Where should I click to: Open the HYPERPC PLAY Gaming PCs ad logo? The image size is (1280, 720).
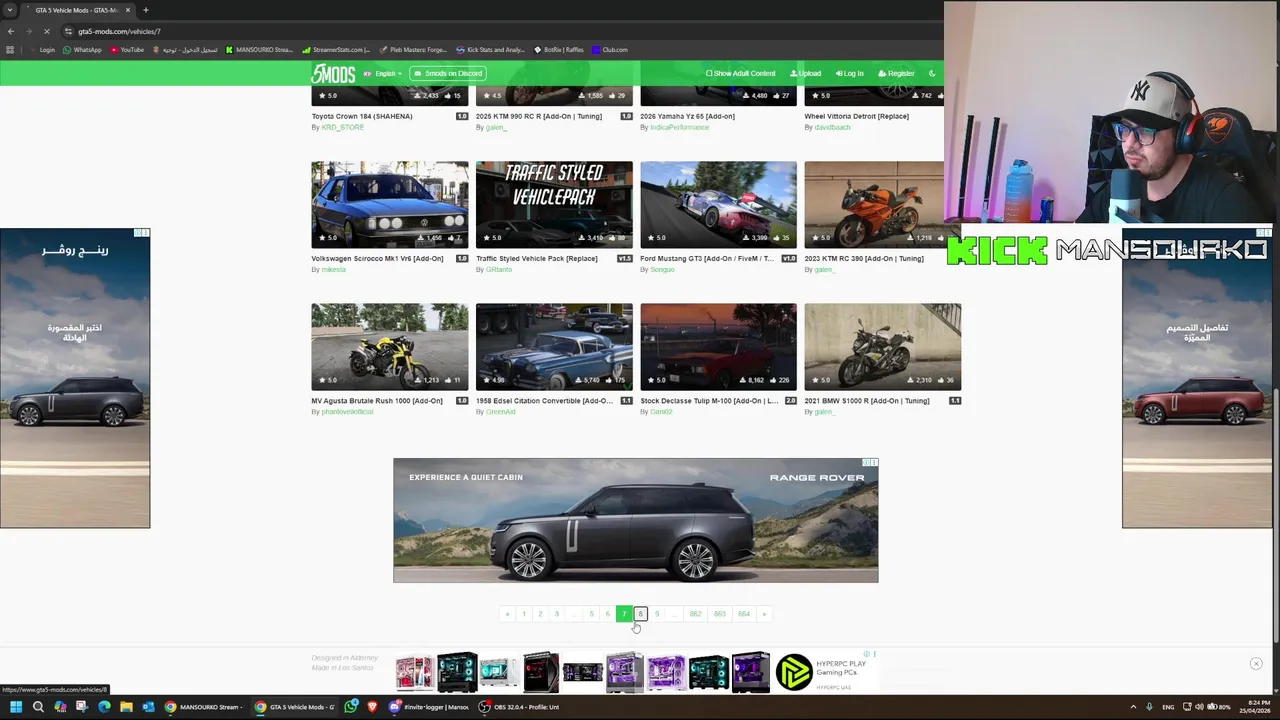click(x=795, y=672)
